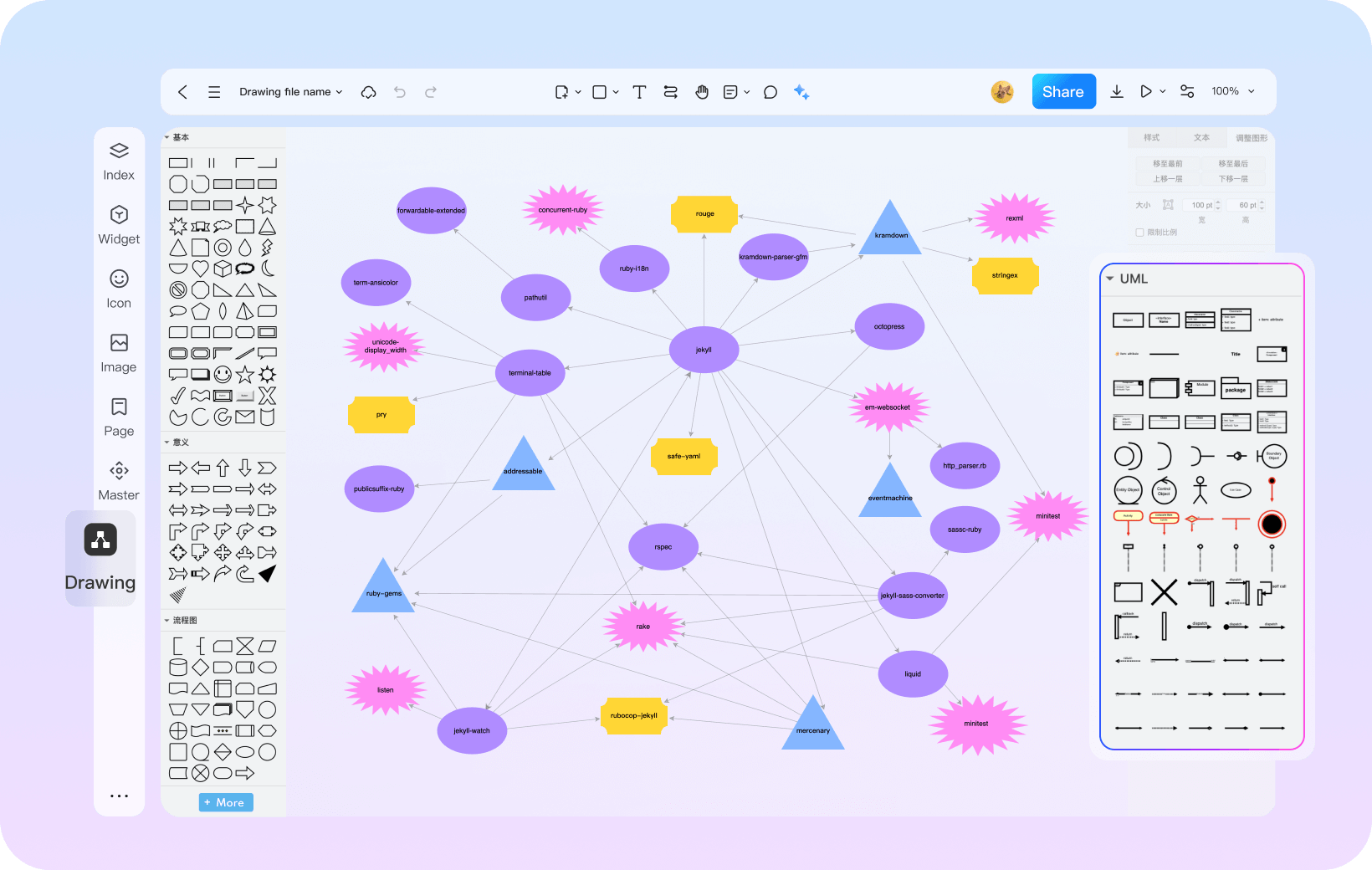The height and width of the screenshot is (870, 1372).
Task: Click the More shapes button
Action: tap(225, 802)
